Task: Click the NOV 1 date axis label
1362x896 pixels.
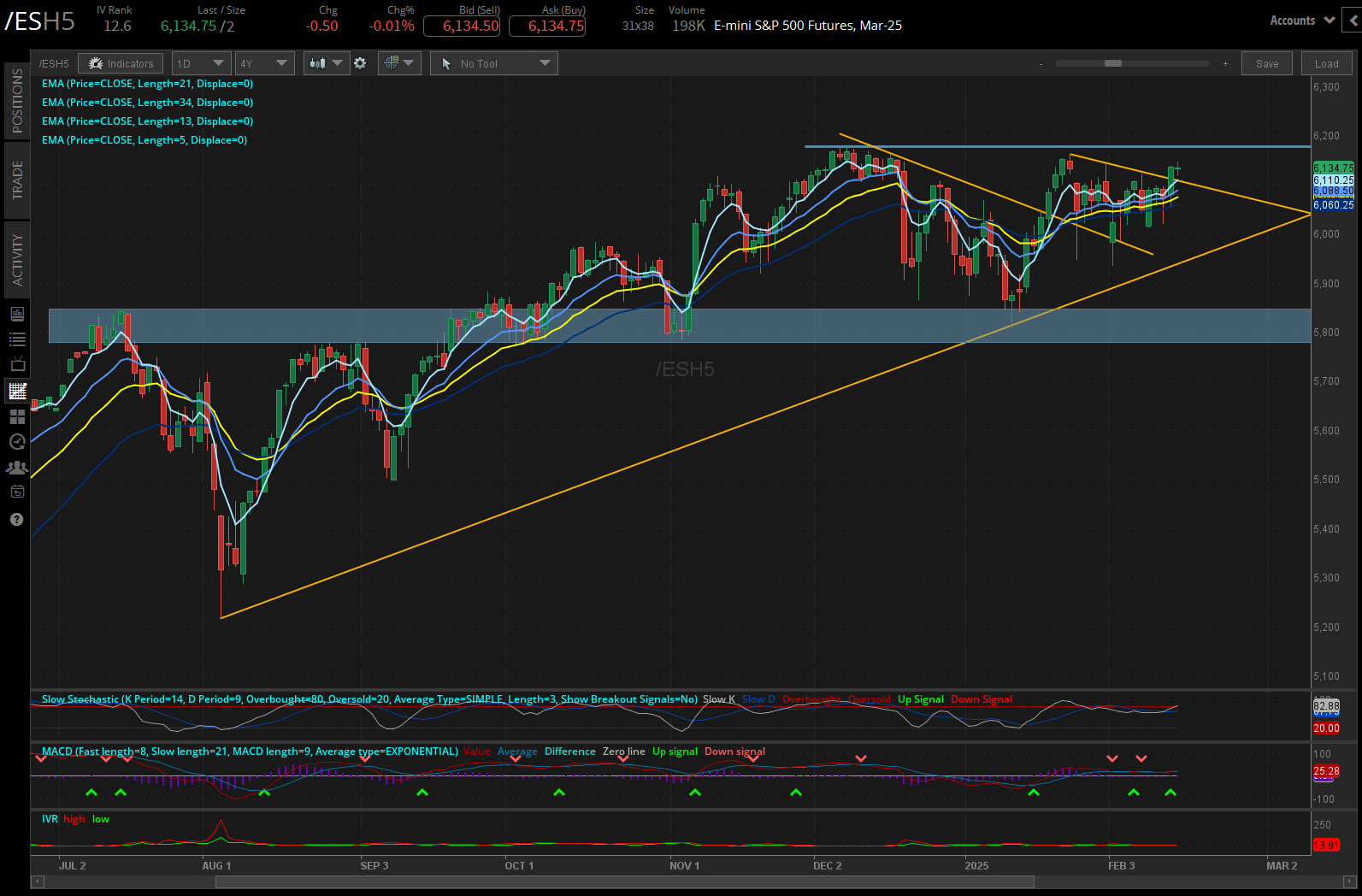Action: point(684,865)
